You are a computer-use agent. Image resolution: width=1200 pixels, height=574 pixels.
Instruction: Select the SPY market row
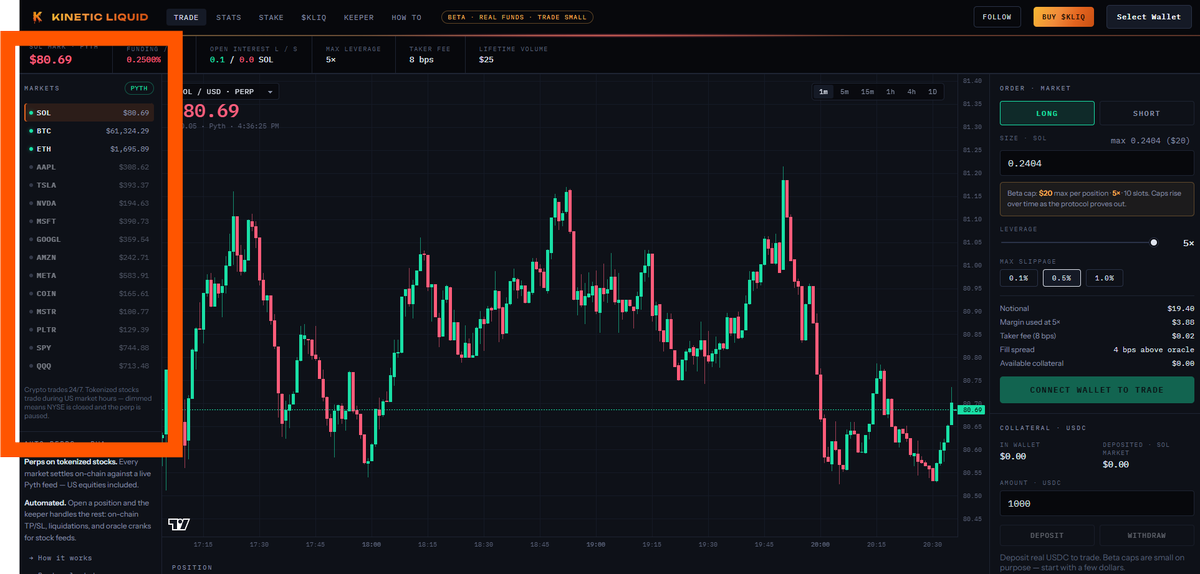89,347
